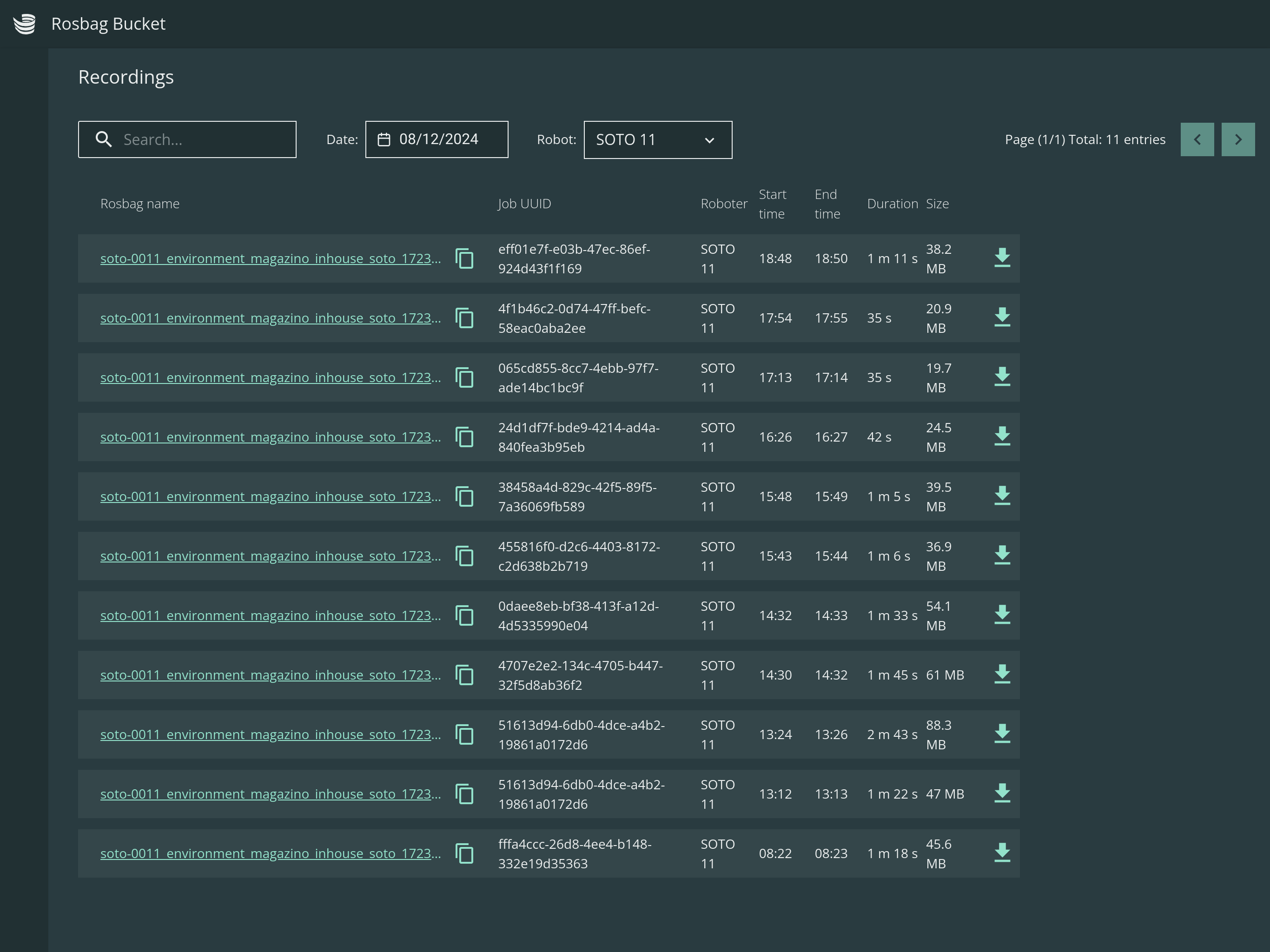Open the rosbag link recorded at 15:43
Viewport: 1270px width, 952px height.
coord(270,556)
